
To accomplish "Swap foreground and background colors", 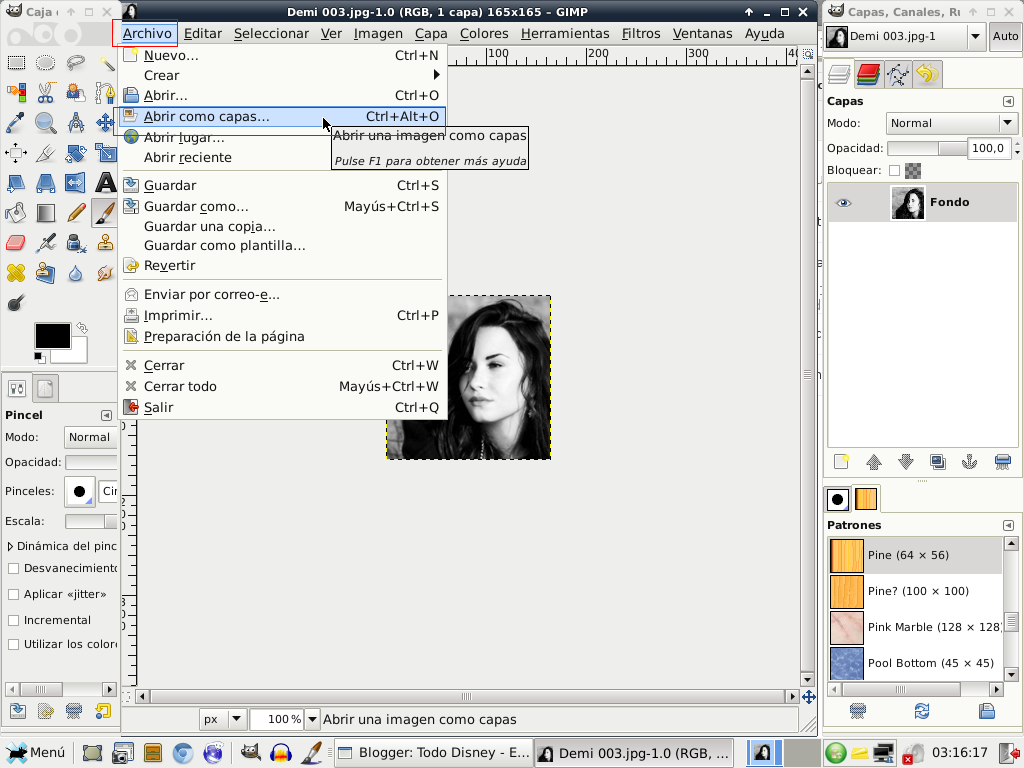I will pos(82,327).
